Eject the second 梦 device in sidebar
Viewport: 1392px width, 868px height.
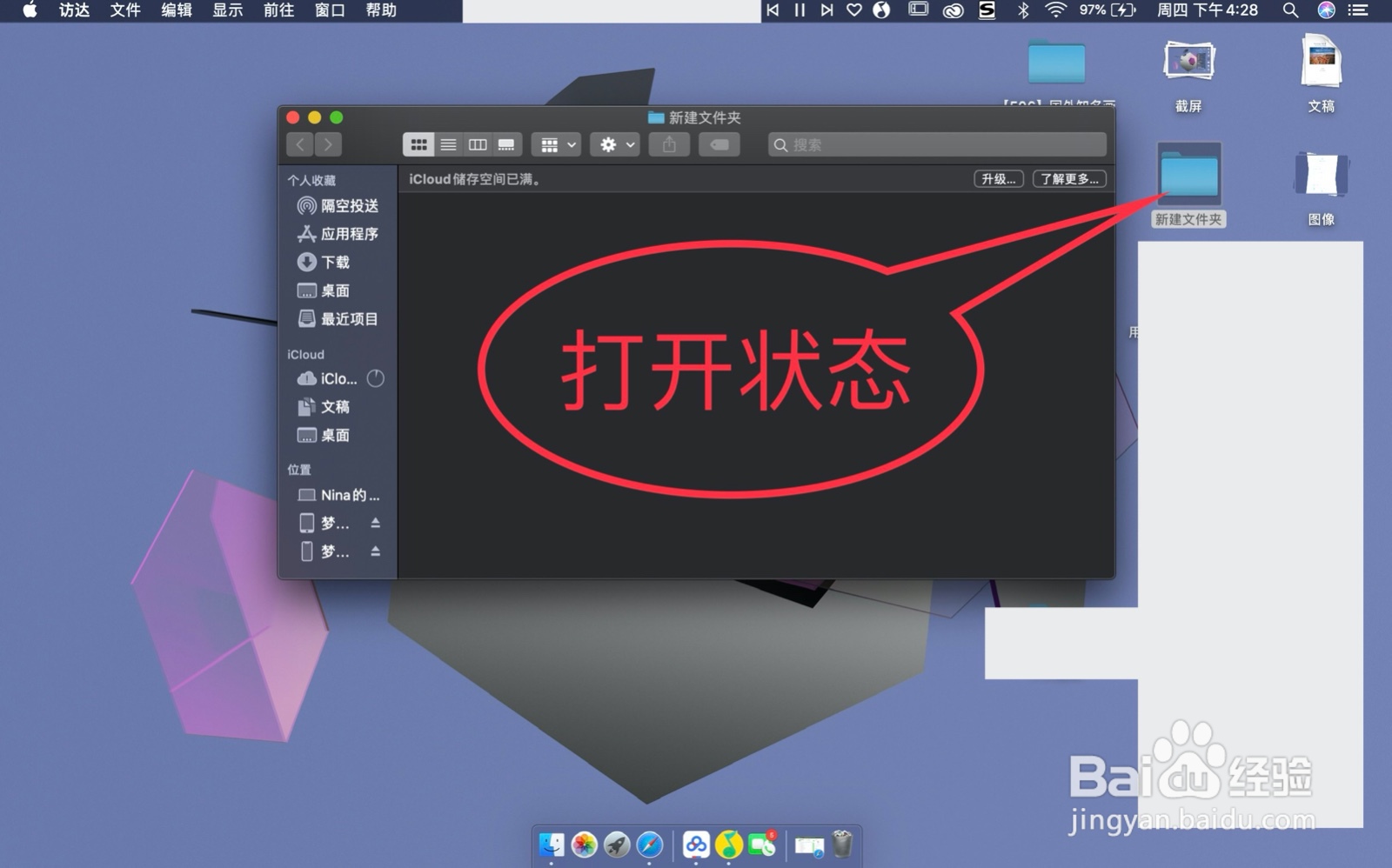(x=375, y=551)
